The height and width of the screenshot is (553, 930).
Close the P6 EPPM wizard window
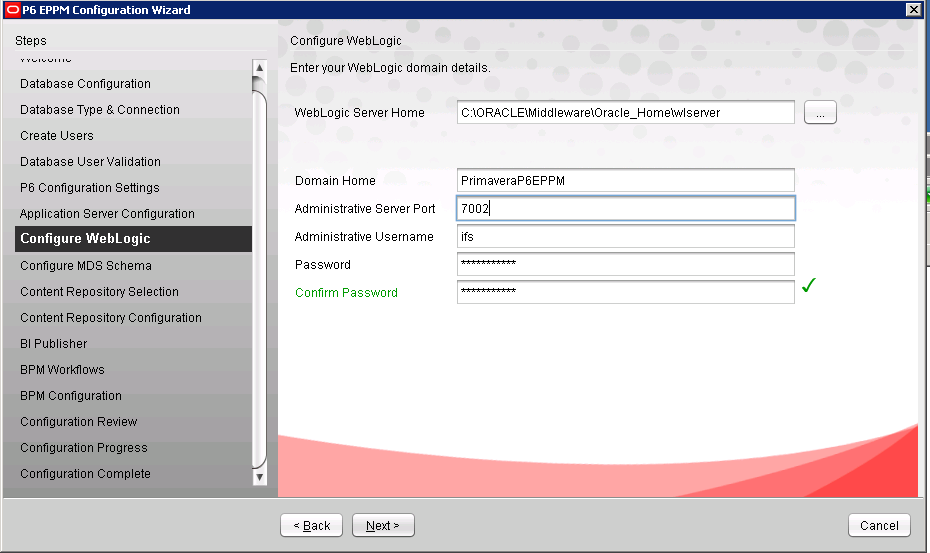pos(913,10)
